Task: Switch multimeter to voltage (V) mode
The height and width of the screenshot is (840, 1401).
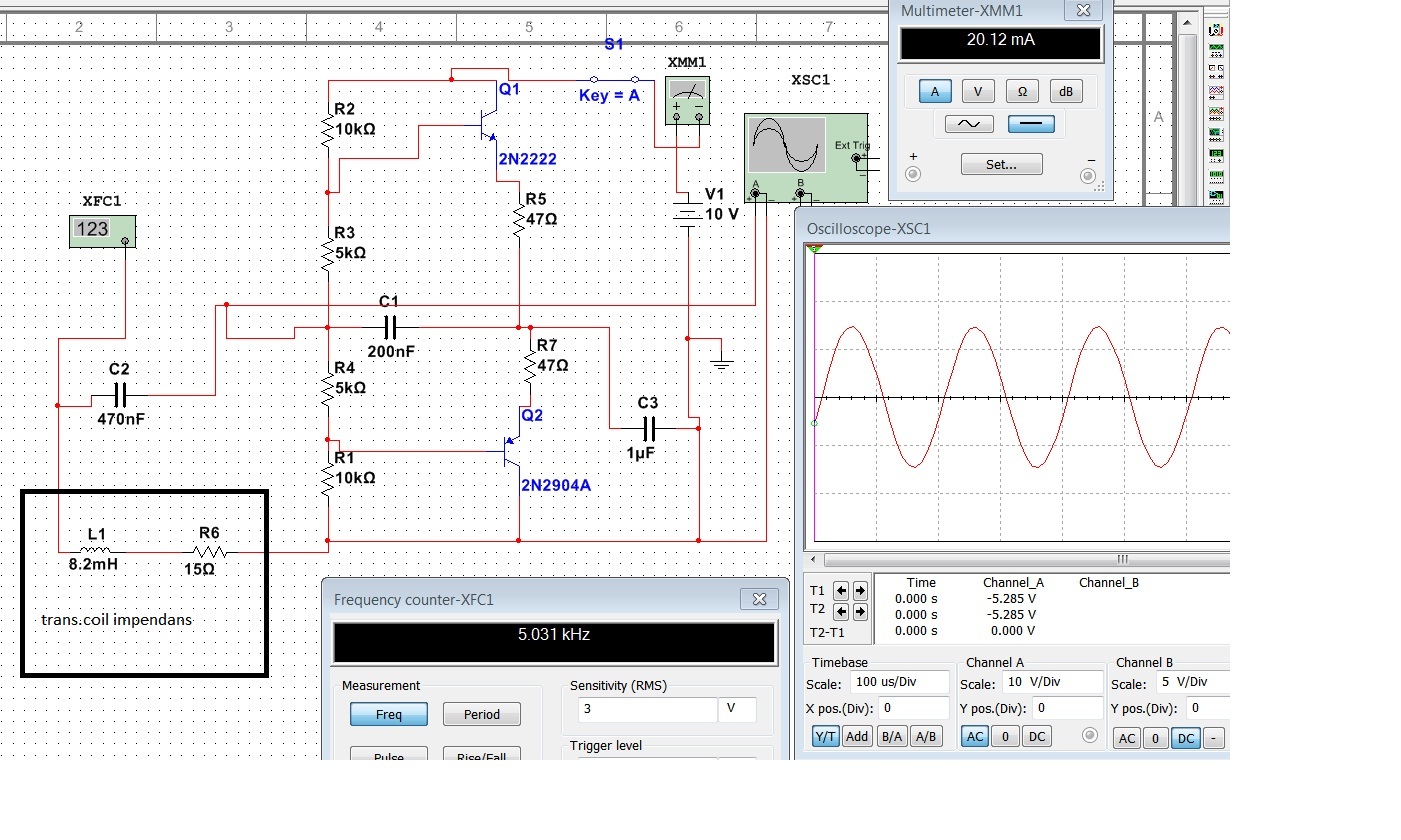Action: pyautogui.click(x=978, y=92)
